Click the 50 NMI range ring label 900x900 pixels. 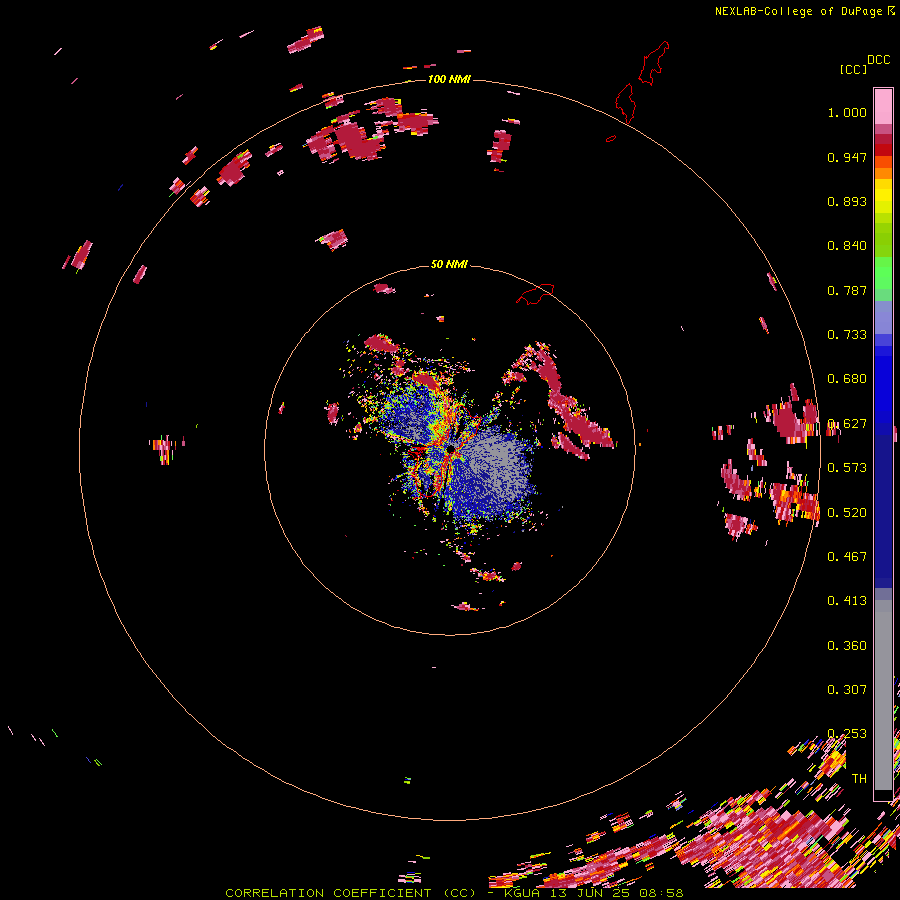coord(449,264)
